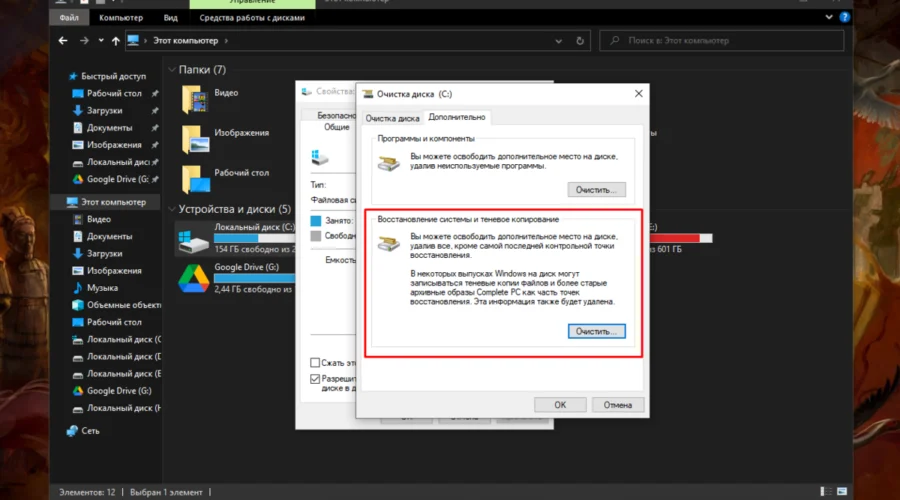Uncheck the Разрешить индексирование checkbox
The image size is (900, 500).
(315, 380)
